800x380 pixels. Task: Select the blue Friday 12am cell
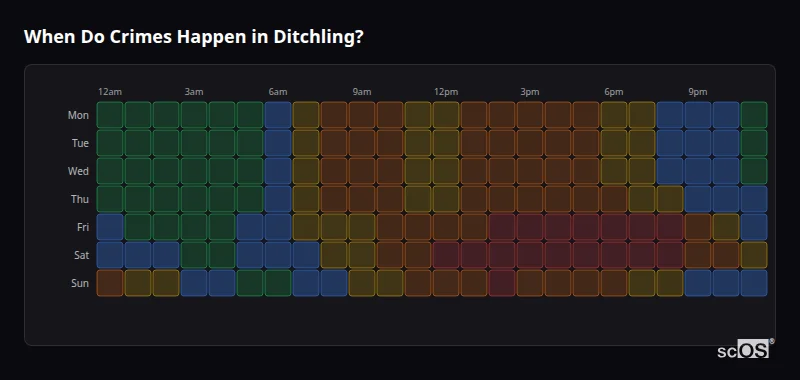pos(110,227)
